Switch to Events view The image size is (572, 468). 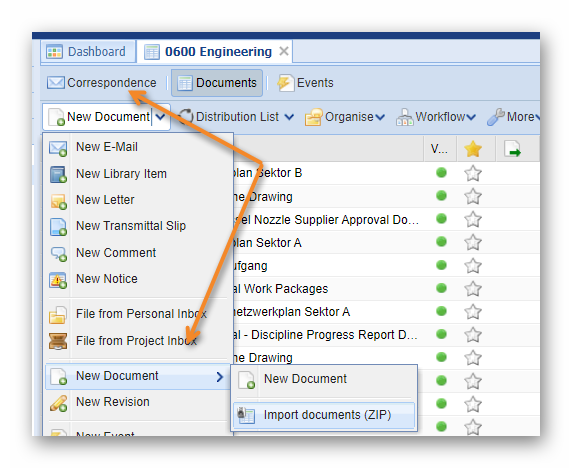click(306, 83)
